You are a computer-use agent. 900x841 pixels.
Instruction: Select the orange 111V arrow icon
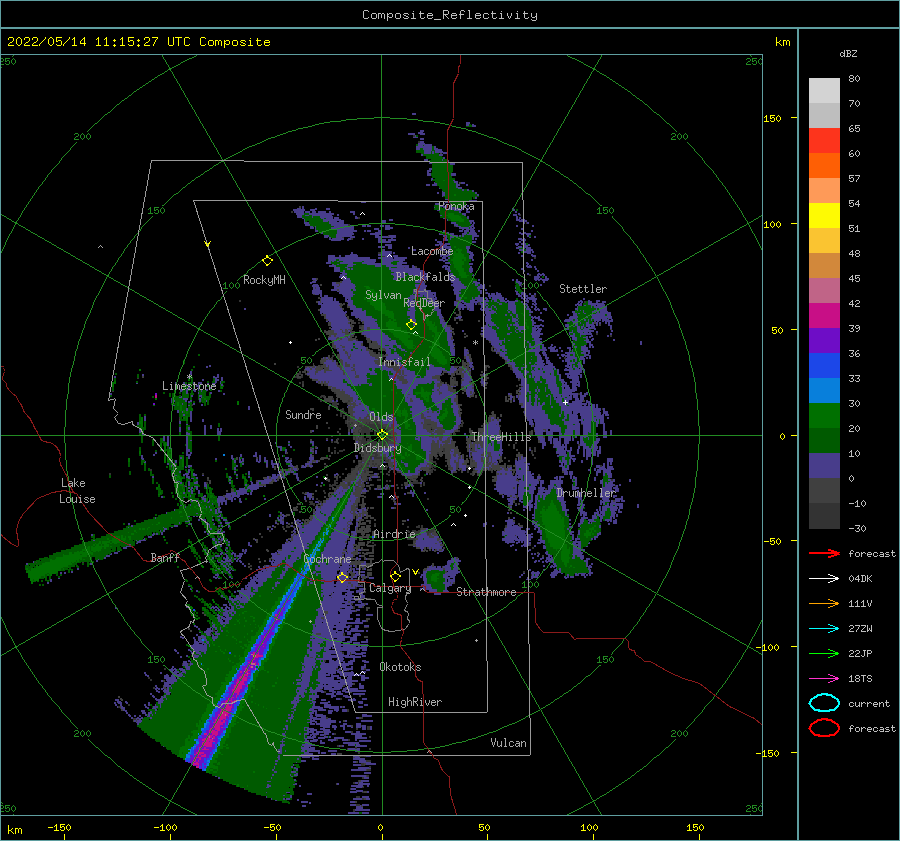(x=824, y=603)
